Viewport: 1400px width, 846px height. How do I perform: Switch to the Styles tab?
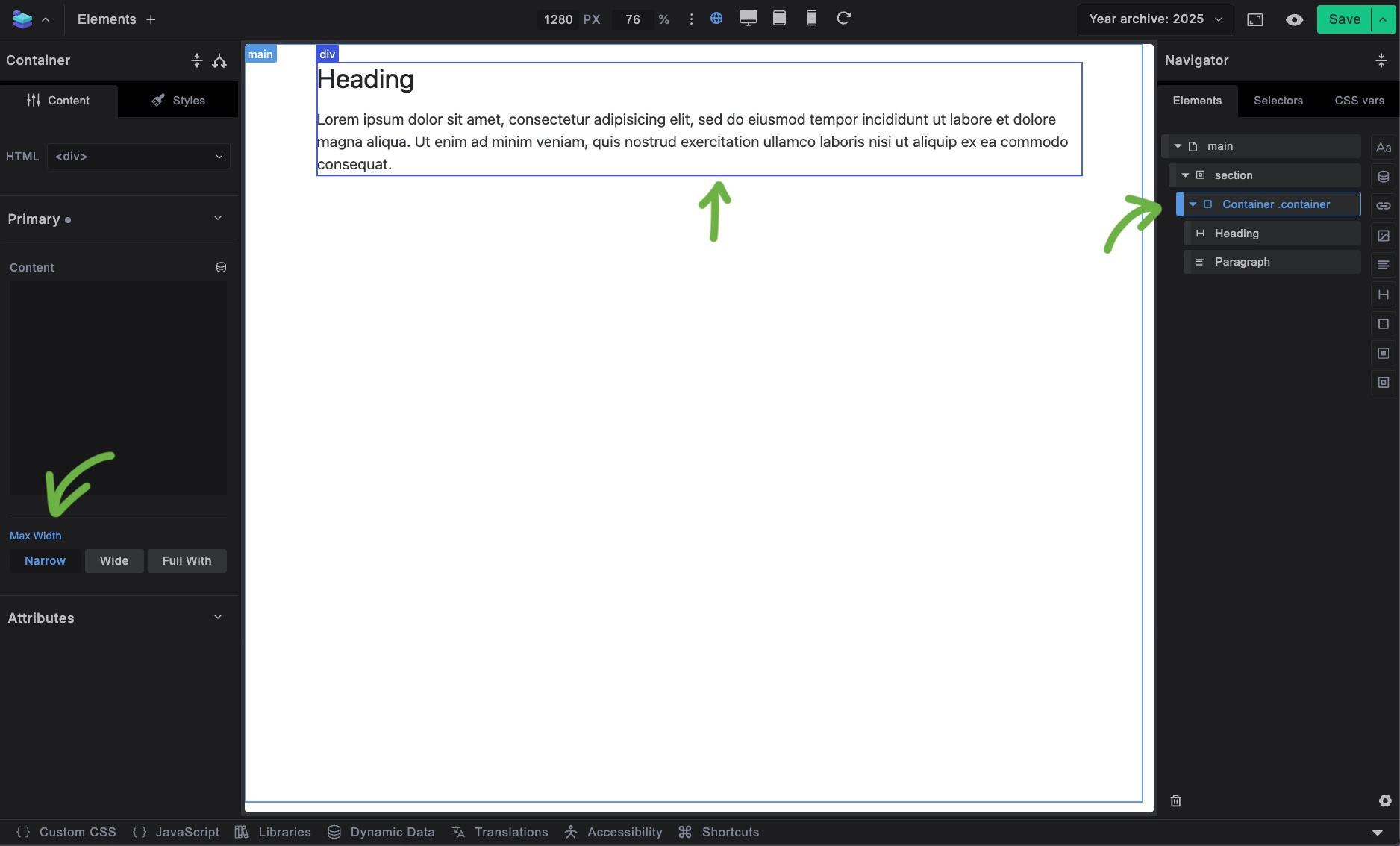[178, 100]
